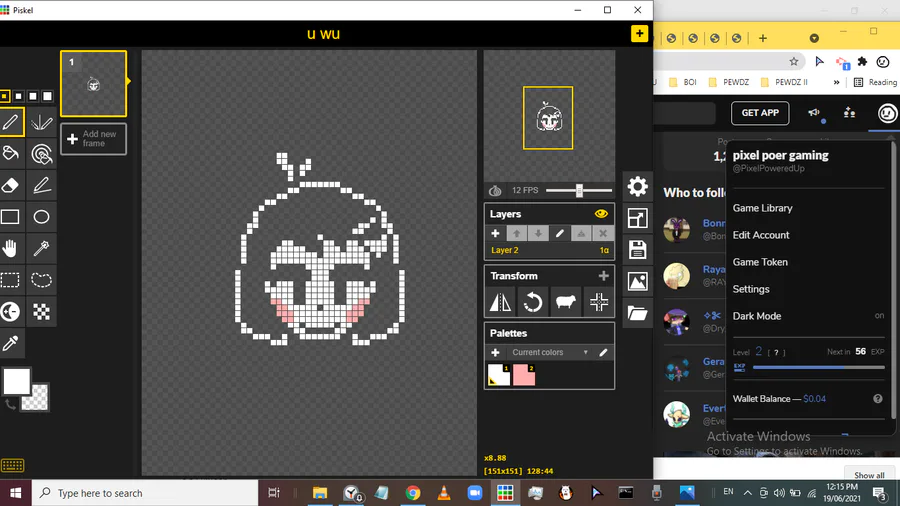Open Chrome from the taskbar
The image size is (900, 506).
tap(413, 493)
